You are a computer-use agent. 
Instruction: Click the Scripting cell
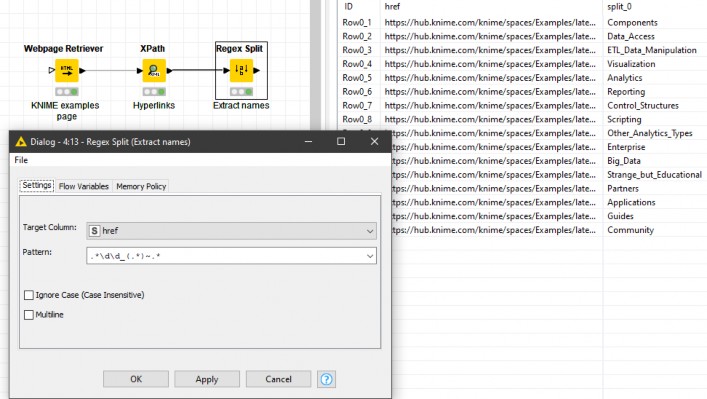[x=624, y=119]
